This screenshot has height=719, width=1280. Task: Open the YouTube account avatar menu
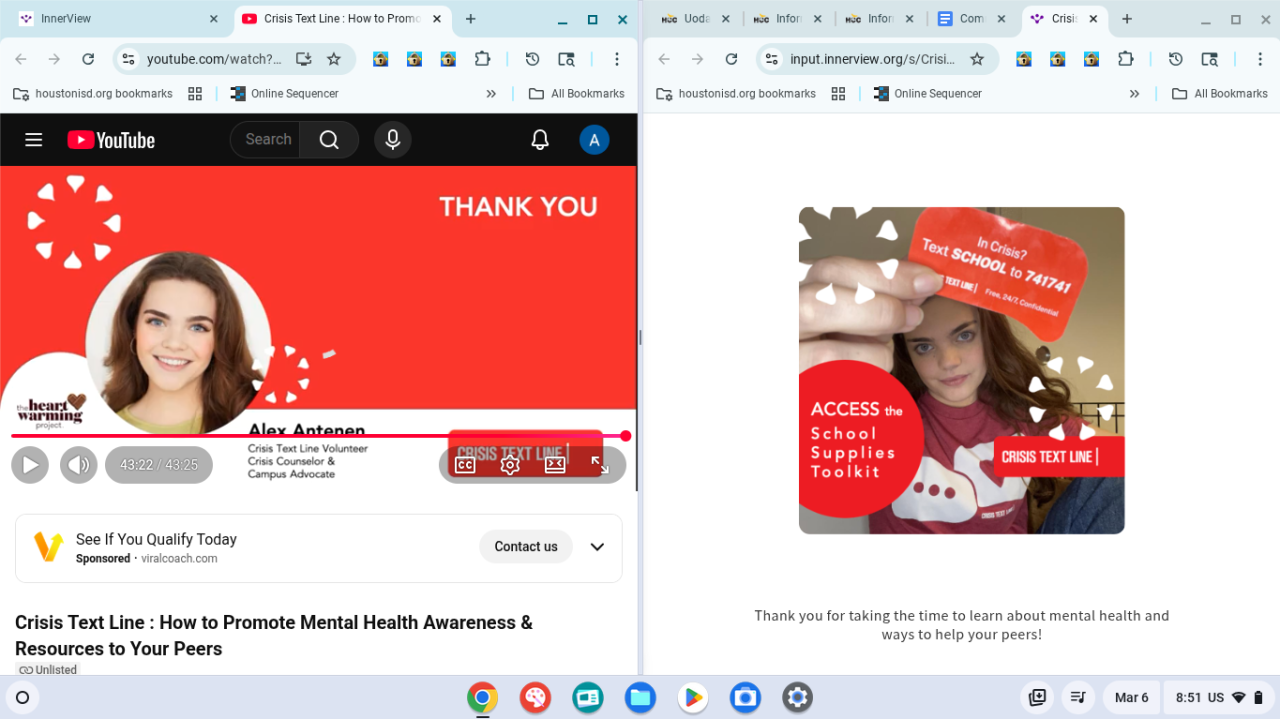tap(594, 140)
